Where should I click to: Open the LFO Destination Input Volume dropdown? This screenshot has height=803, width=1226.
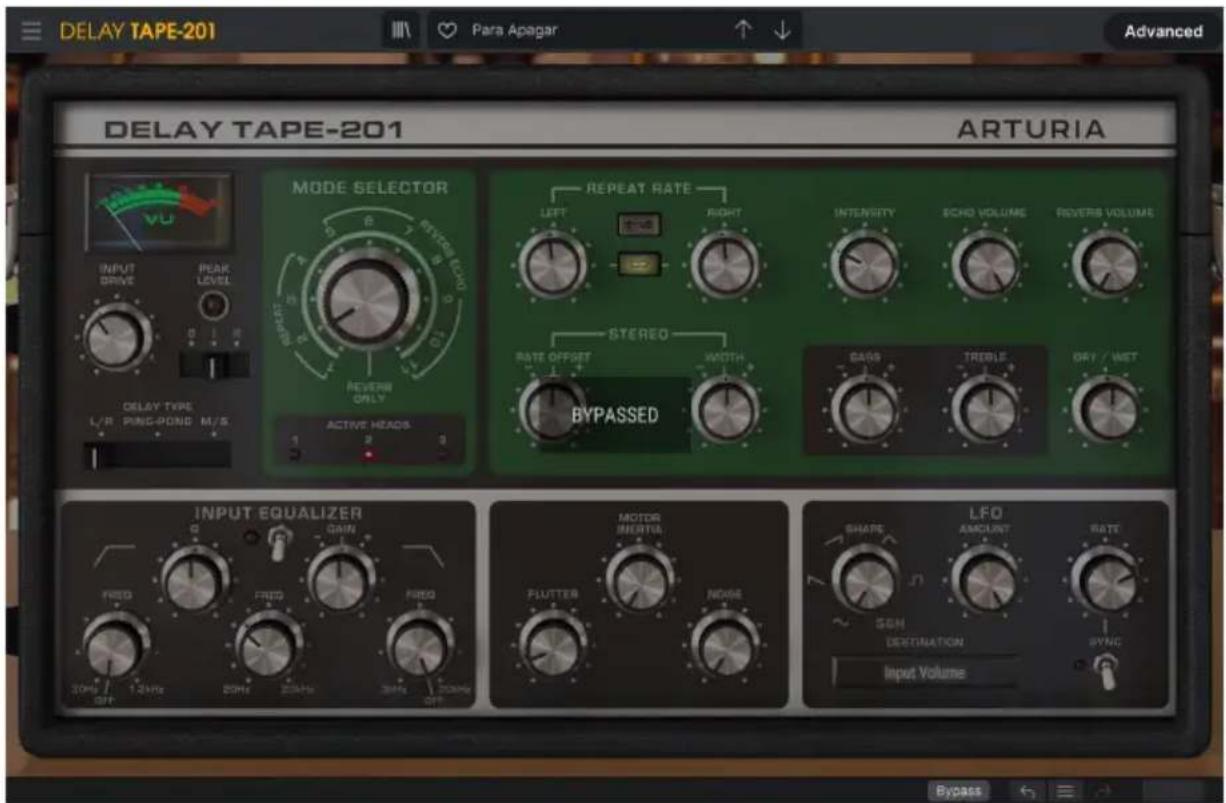coord(926,673)
